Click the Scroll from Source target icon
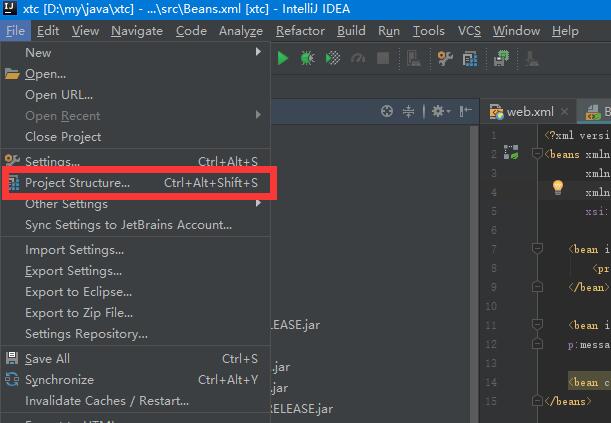611x423 pixels. pos(387,111)
